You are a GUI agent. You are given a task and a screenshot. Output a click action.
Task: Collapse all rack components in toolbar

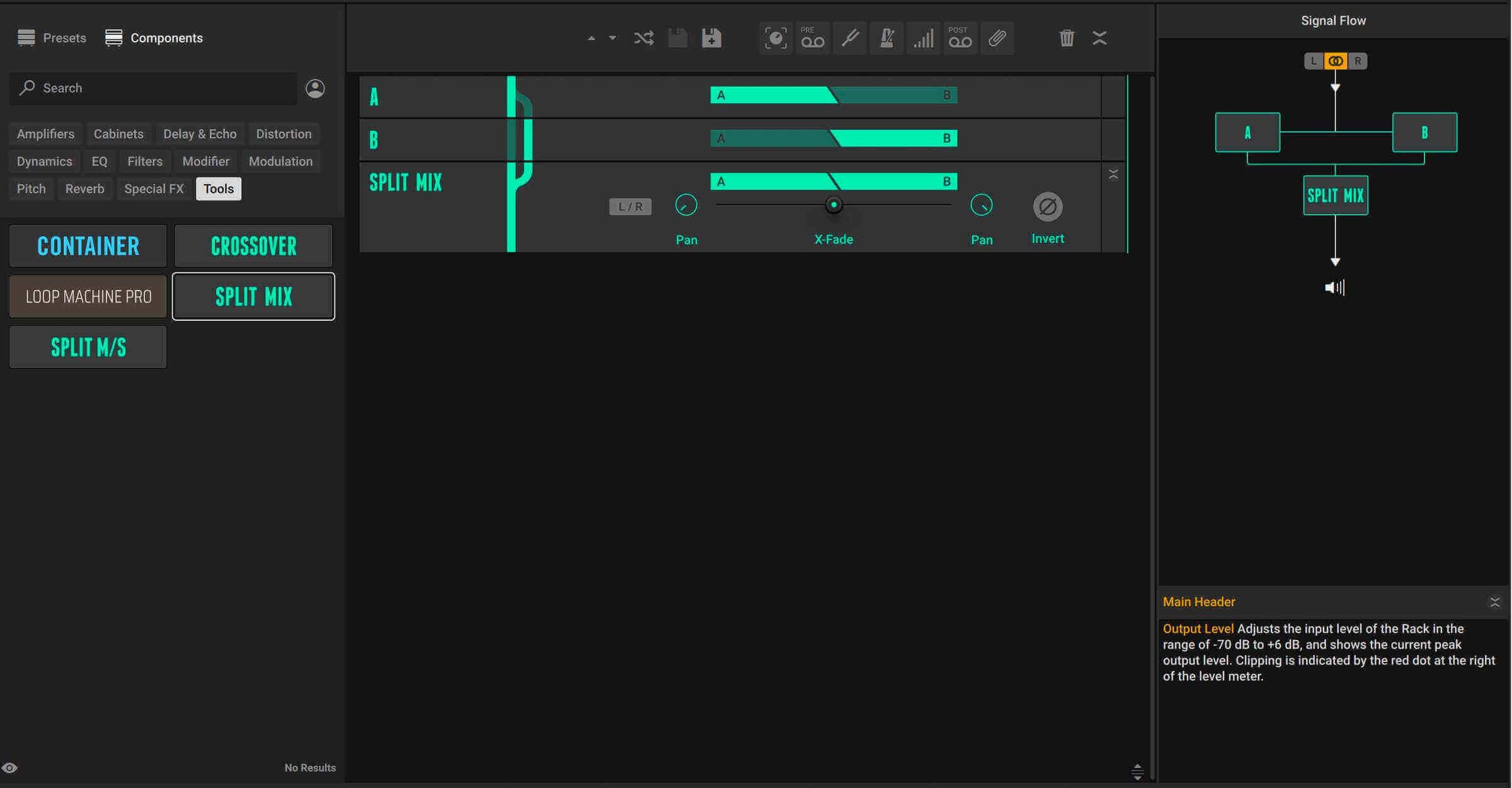[x=1099, y=38]
